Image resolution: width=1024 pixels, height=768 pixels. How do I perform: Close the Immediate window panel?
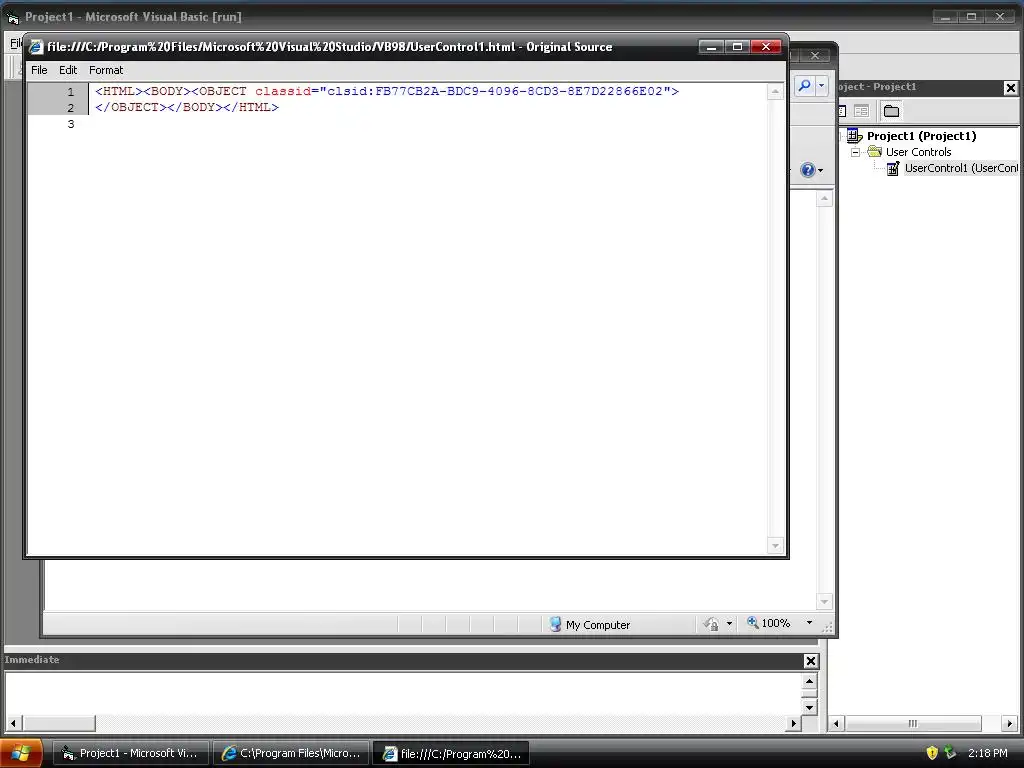tap(810, 661)
